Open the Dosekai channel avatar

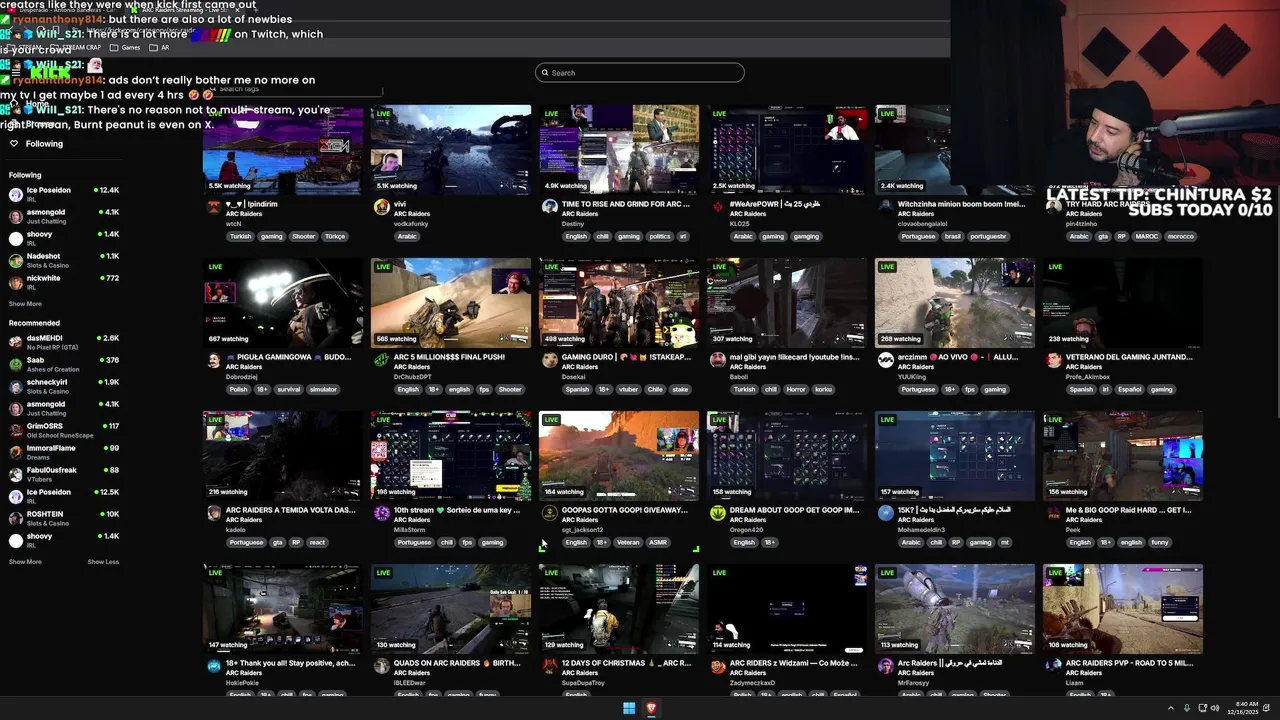[x=550, y=360]
